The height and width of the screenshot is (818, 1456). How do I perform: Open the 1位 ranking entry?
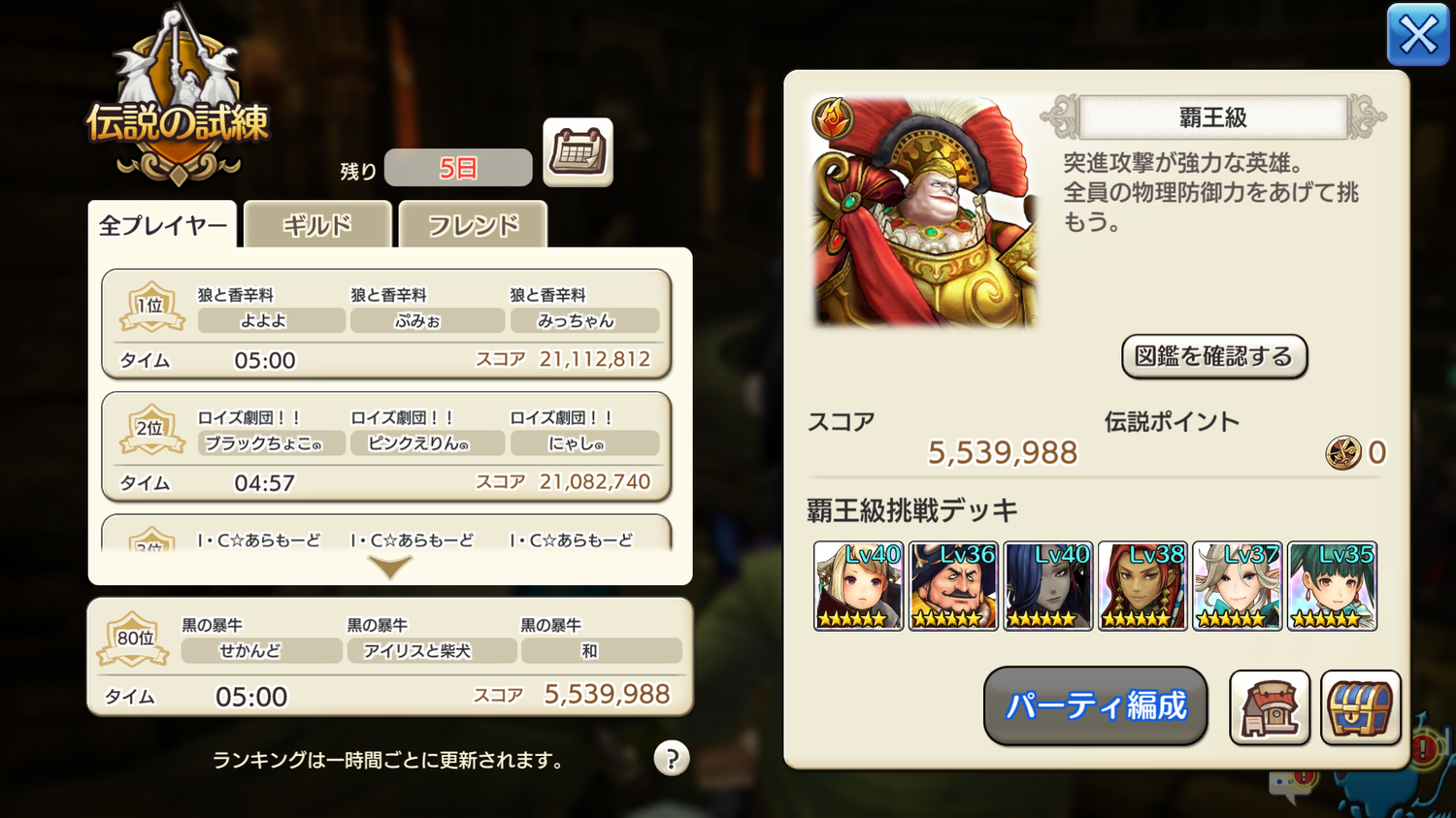pos(386,324)
